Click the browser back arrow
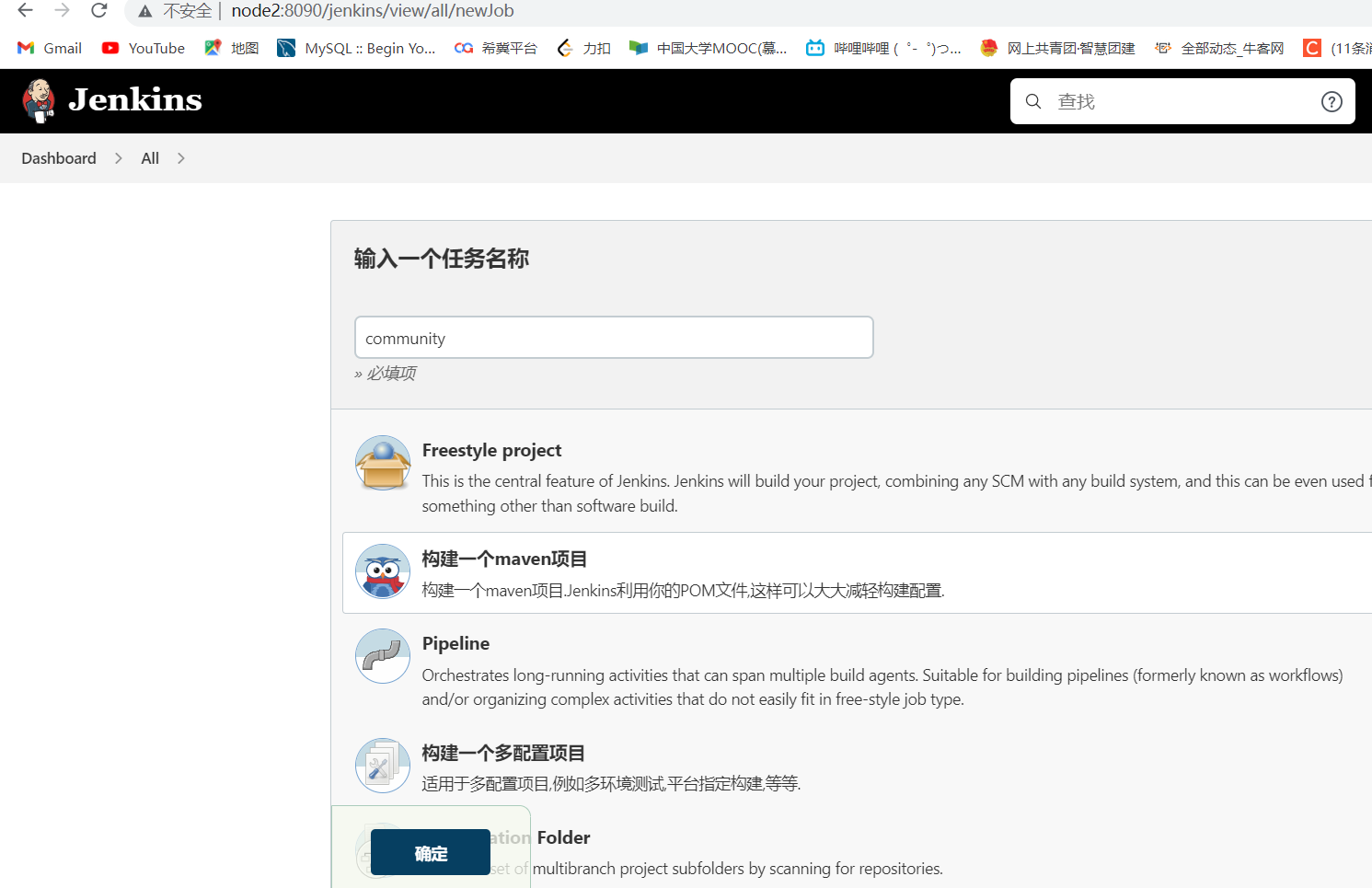Image resolution: width=1372 pixels, height=888 pixels. click(25, 11)
